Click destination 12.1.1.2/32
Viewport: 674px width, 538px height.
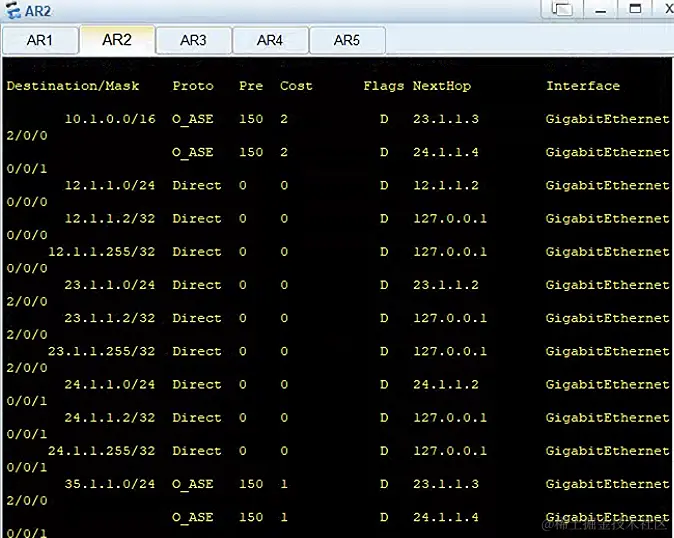point(110,219)
